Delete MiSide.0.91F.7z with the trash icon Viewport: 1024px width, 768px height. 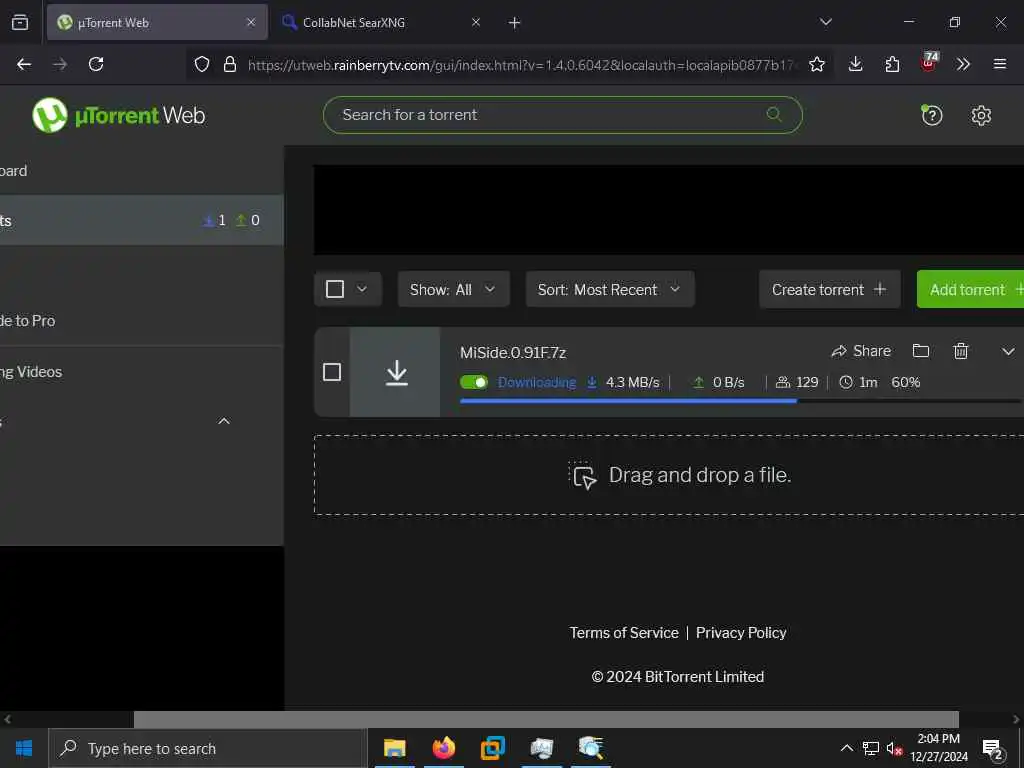coord(961,351)
